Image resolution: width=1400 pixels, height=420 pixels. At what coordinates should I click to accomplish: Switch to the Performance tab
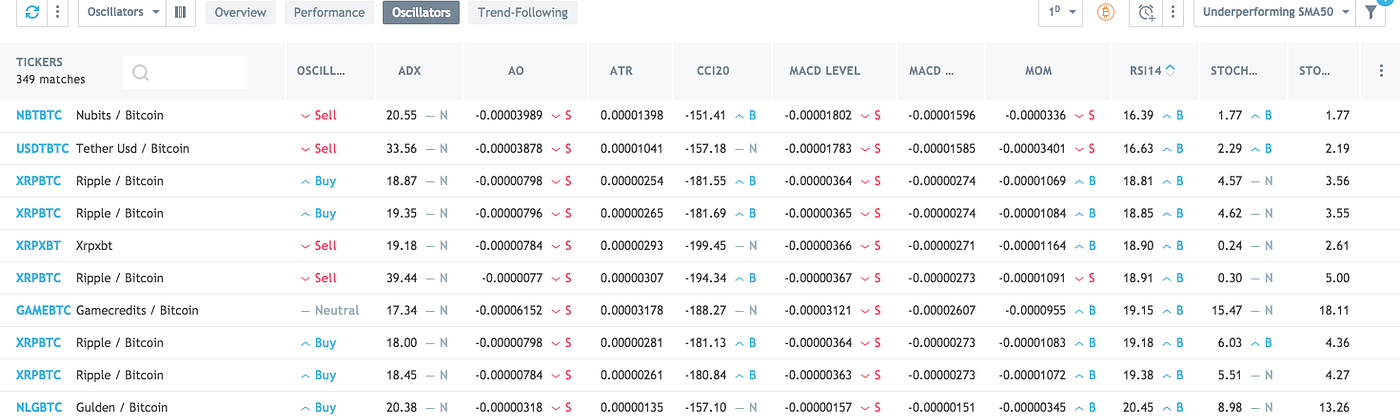(x=330, y=12)
